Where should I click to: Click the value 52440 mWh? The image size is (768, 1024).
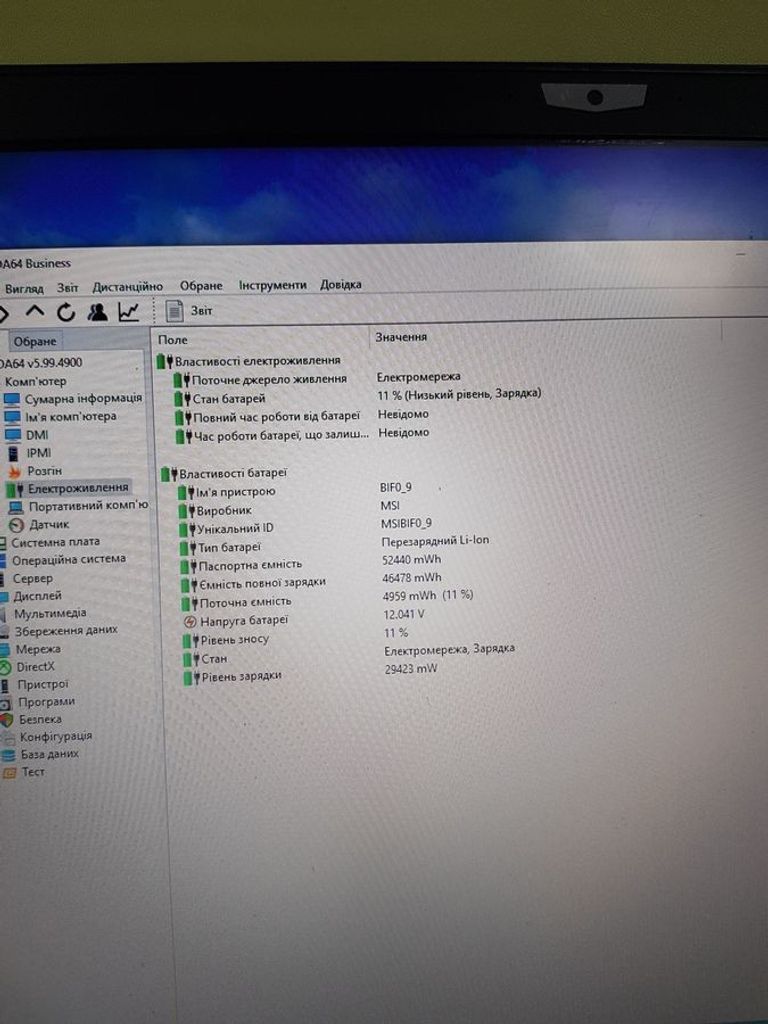[411, 560]
